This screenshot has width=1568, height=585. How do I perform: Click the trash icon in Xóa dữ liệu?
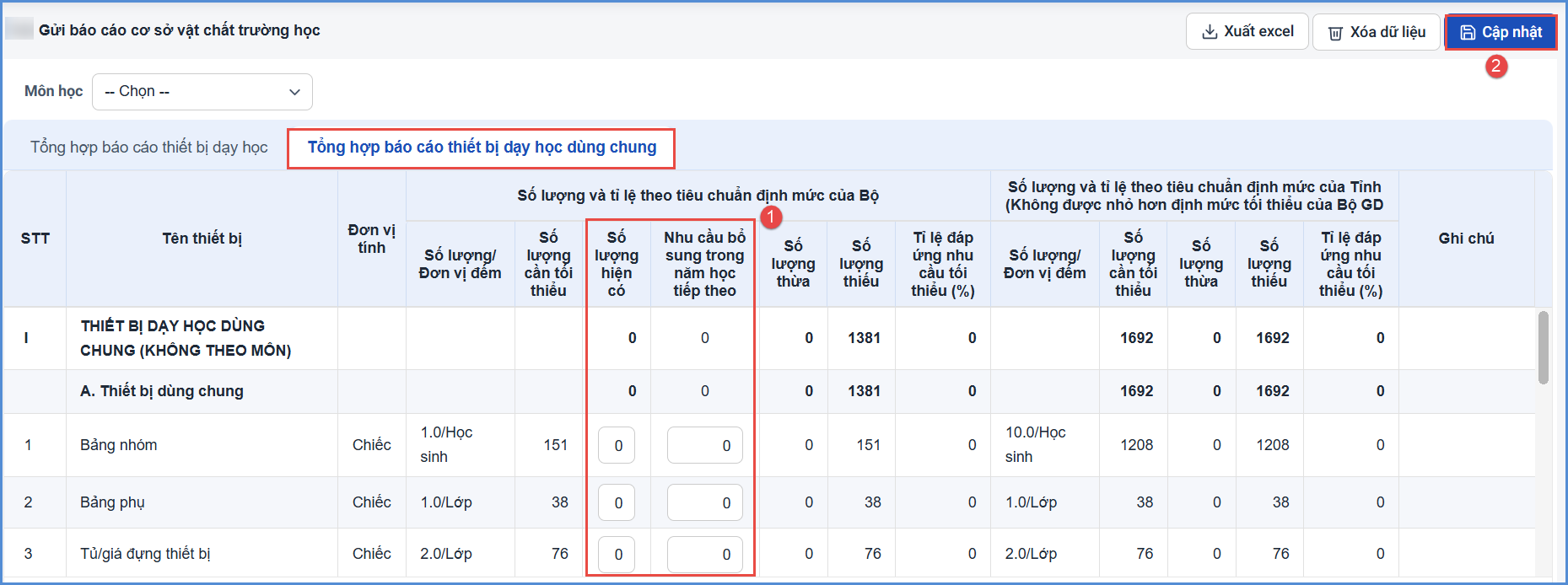(1336, 33)
